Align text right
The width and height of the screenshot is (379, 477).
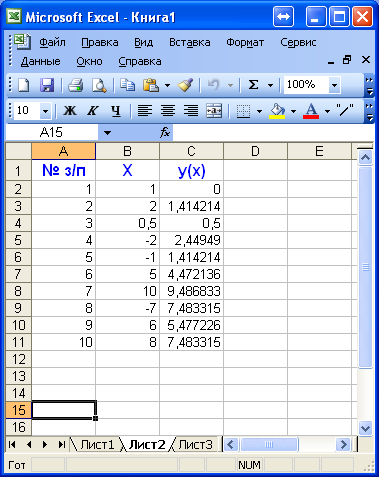click(x=191, y=111)
